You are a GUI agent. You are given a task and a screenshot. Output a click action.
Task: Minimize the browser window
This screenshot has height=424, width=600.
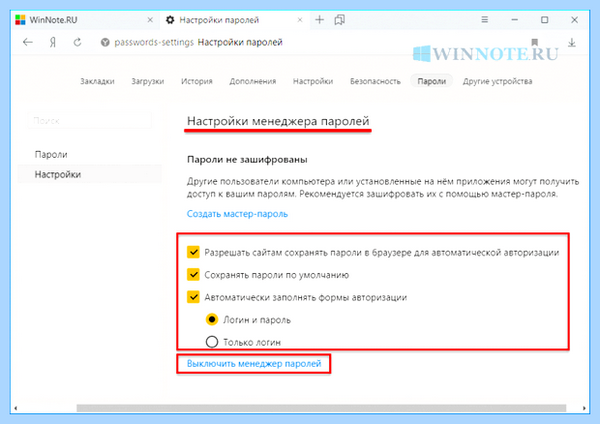click(515, 20)
